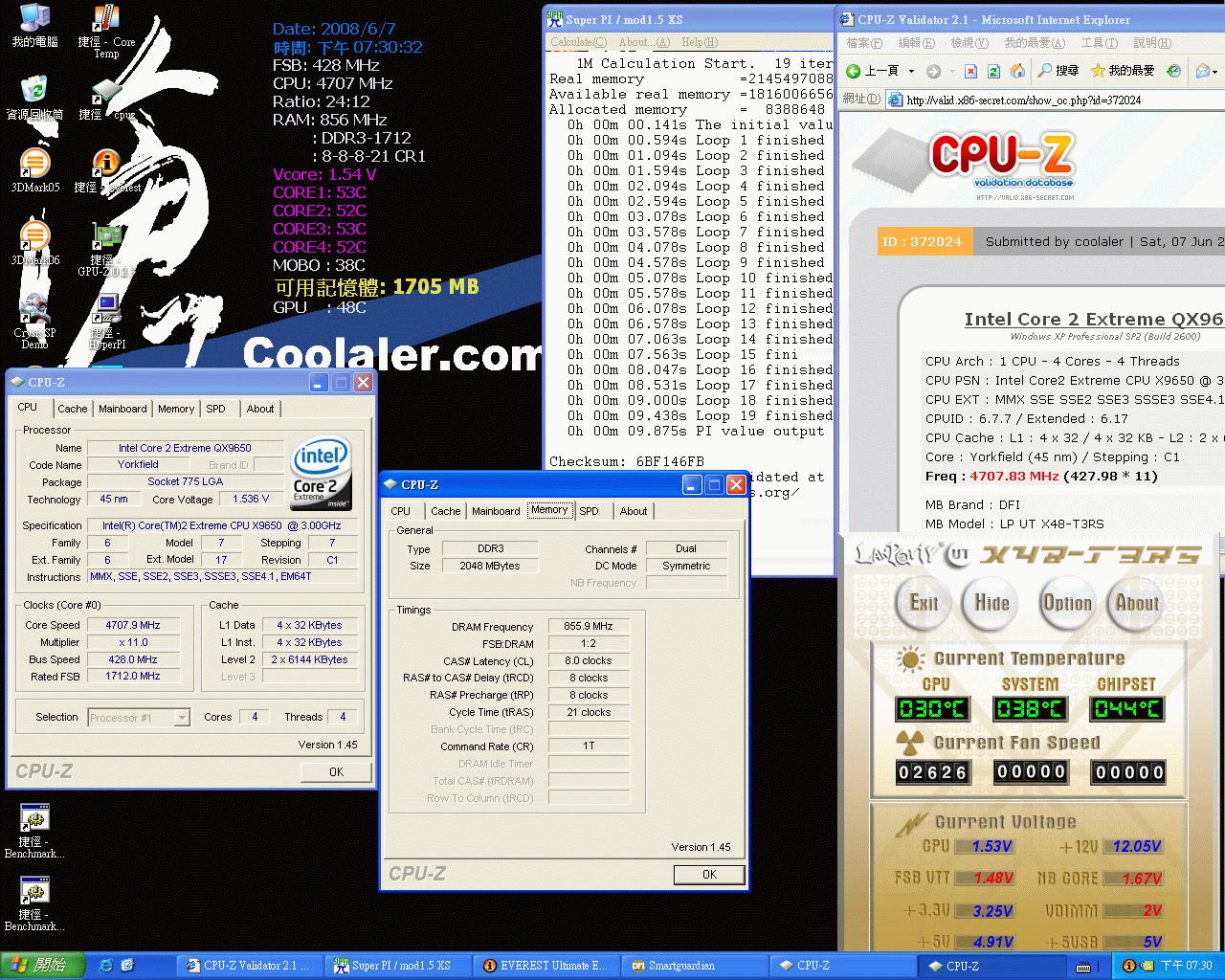Open 檢視(V) menu in Internet Explorer
This screenshot has width=1225, height=980.
pyautogui.click(x=969, y=43)
